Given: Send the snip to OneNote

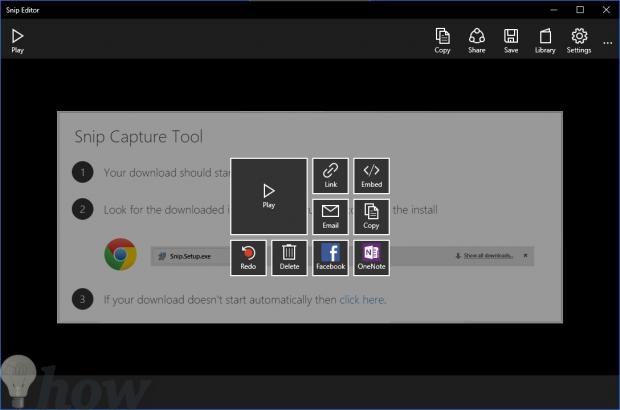Looking at the screenshot, I should [371, 257].
